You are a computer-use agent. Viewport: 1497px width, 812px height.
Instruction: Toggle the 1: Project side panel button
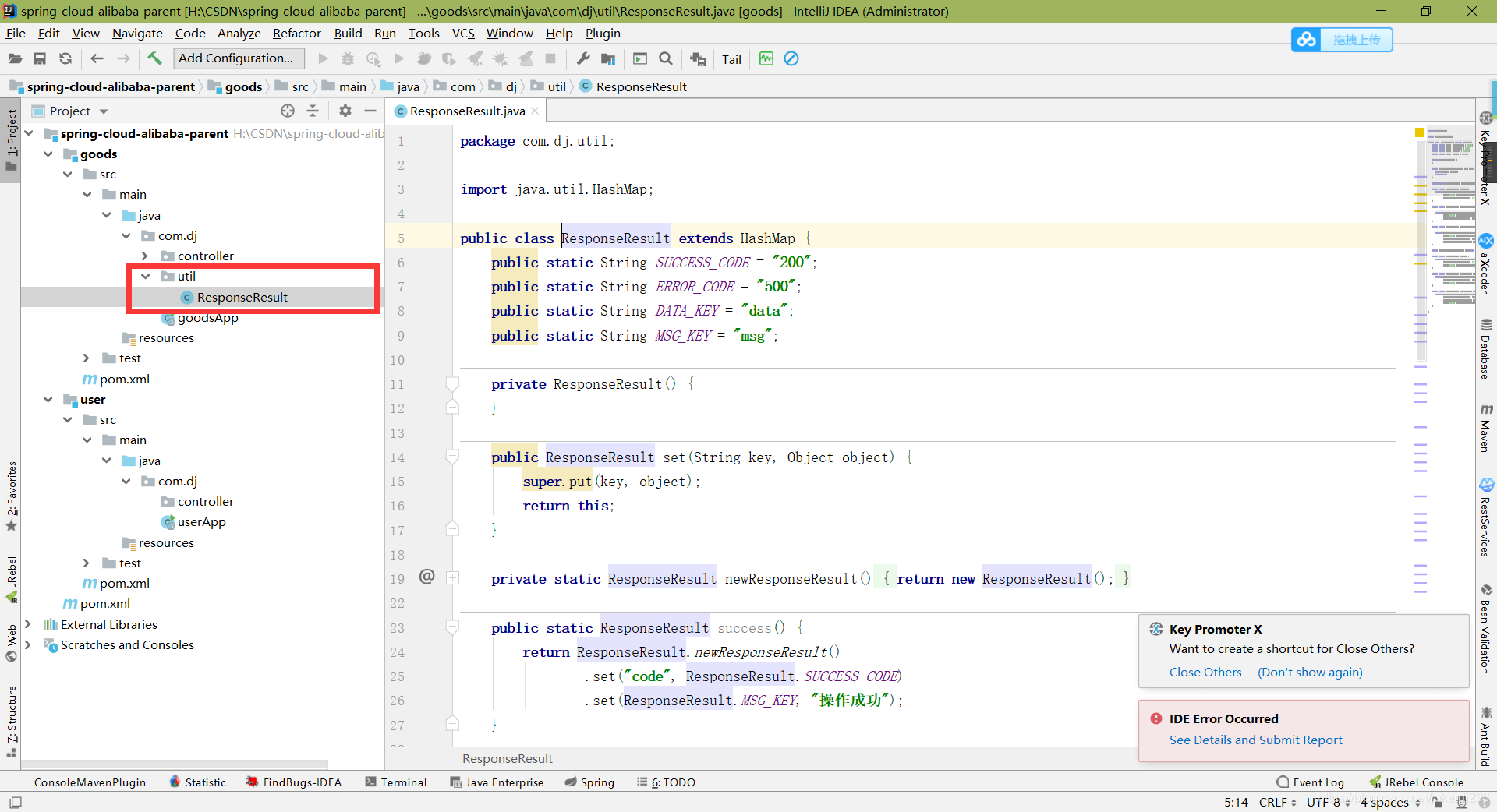[11, 140]
